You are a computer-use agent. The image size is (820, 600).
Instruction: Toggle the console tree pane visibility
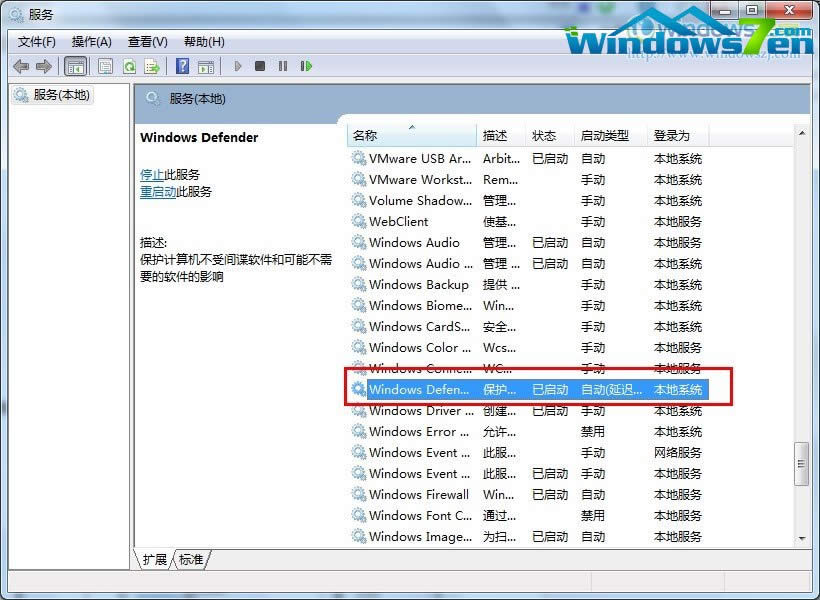click(x=76, y=66)
